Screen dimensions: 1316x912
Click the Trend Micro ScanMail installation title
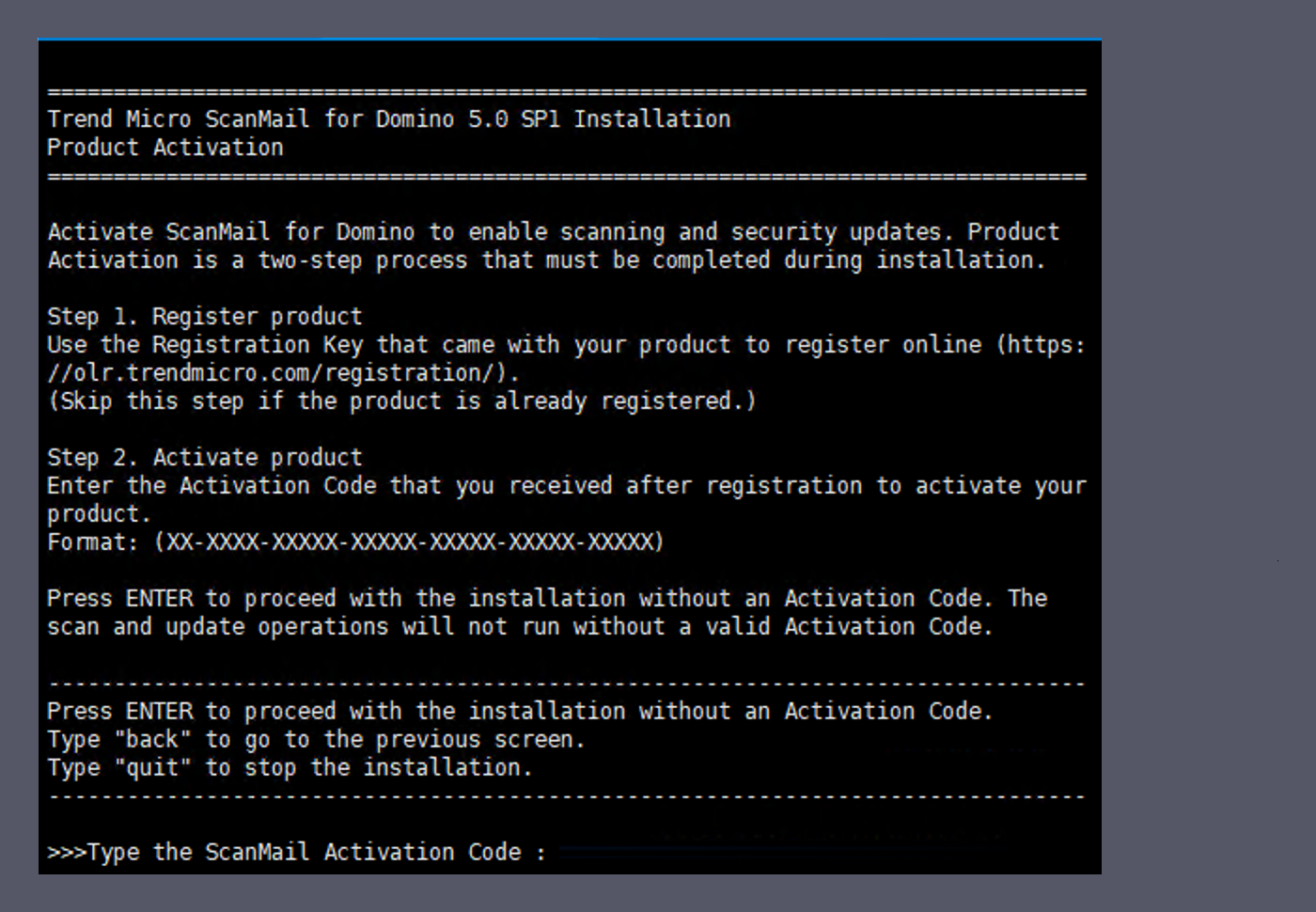(388, 118)
